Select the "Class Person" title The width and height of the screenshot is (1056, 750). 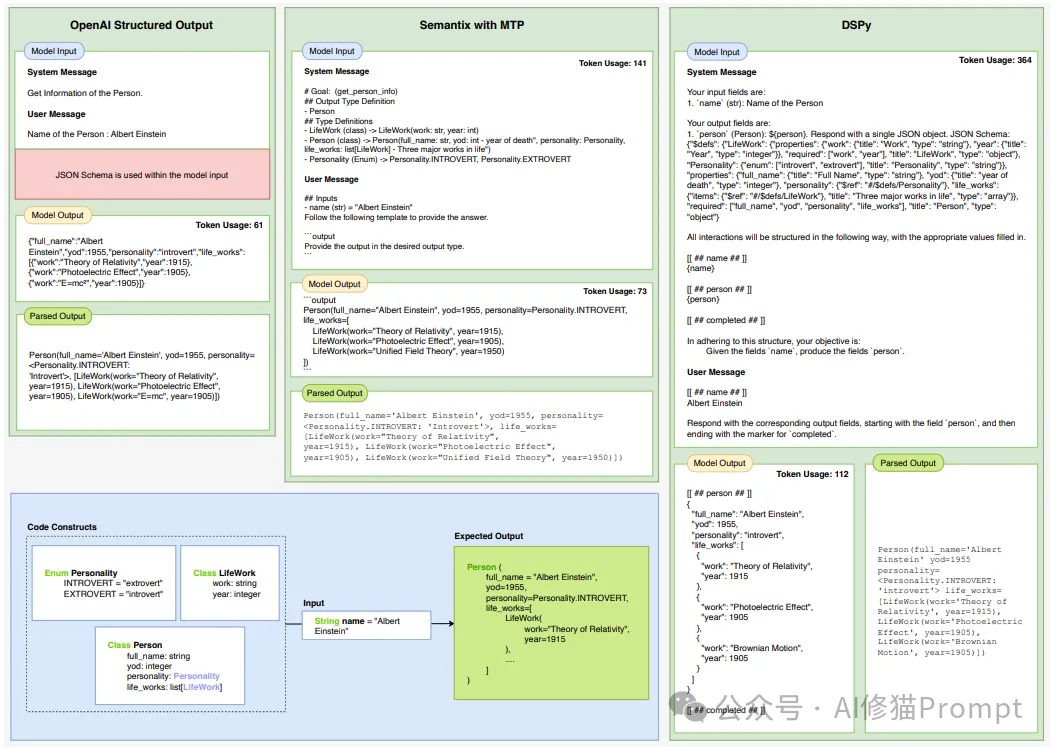pos(135,645)
